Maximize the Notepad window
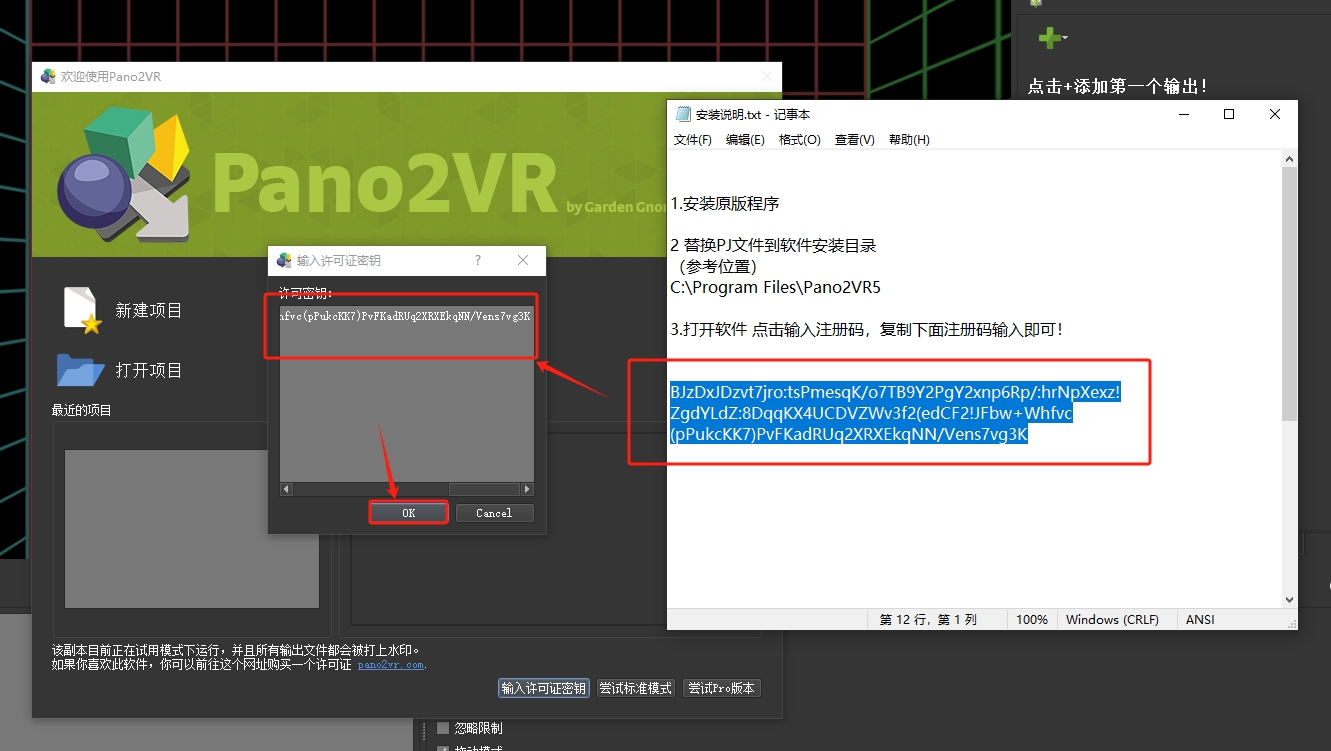This screenshot has width=1331, height=751. (1229, 114)
